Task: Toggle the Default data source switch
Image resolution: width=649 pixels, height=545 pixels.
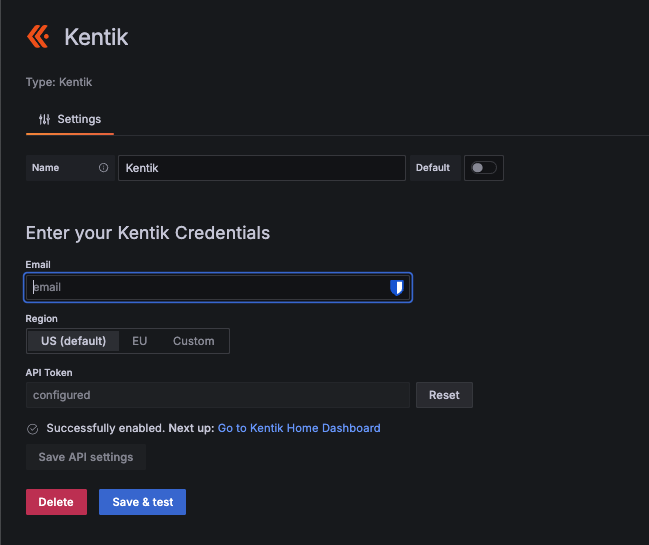Action: (x=483, y=168)
